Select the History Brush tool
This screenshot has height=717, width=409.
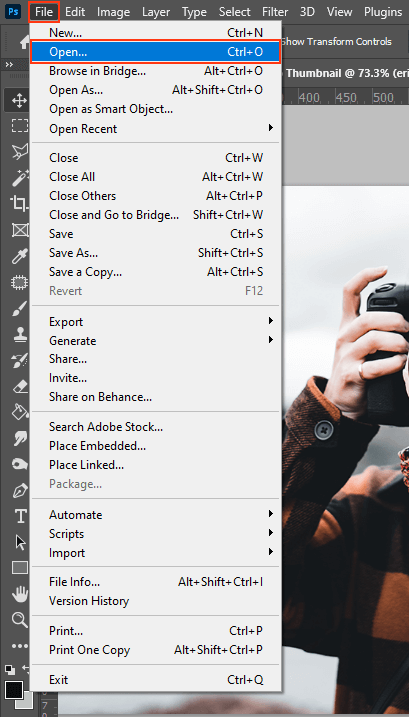(x=20, y=361)
